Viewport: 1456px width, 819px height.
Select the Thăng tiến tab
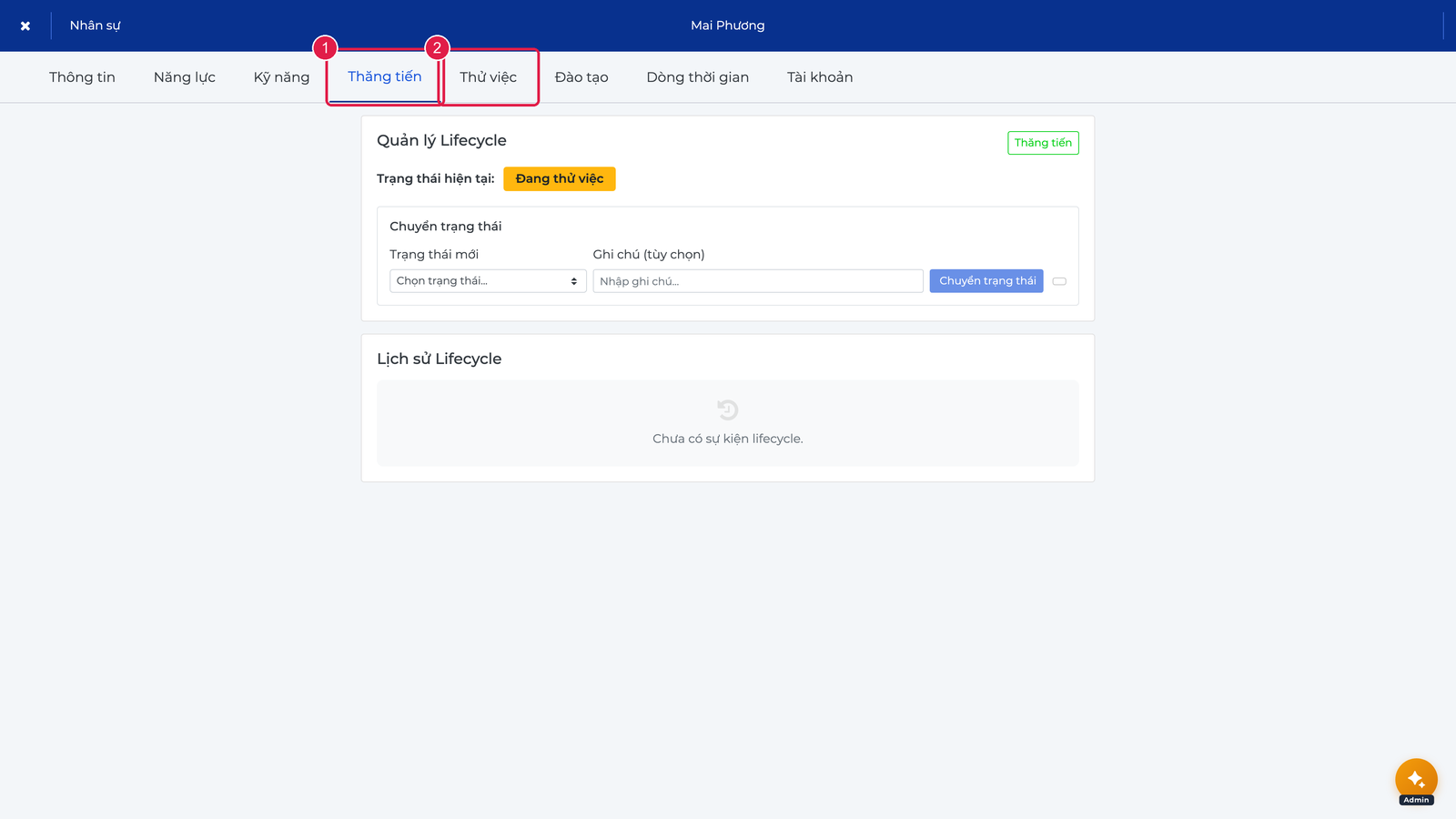pyautogui.click(x=385, y=76)
